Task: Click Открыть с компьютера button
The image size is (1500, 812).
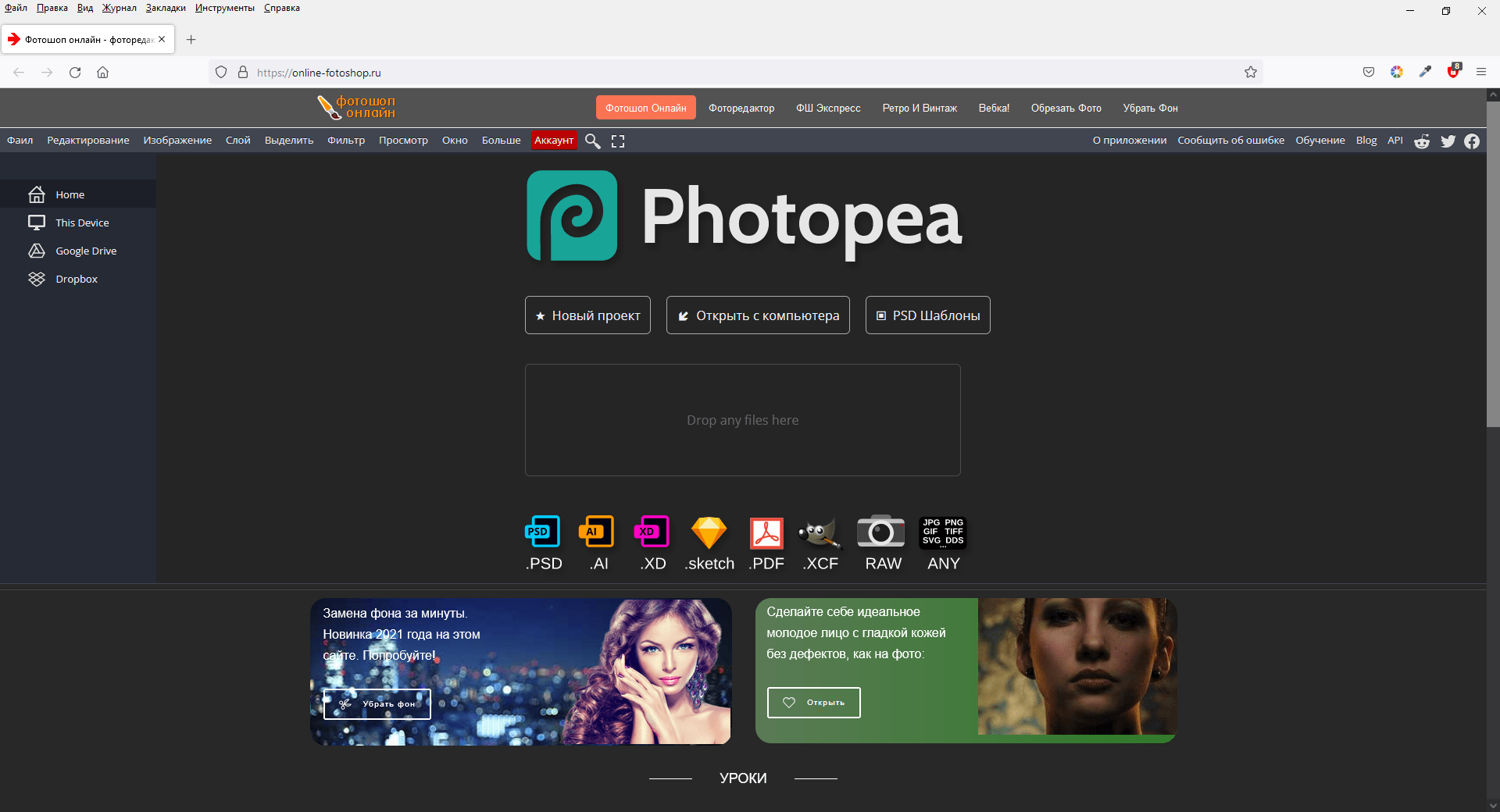Action: click(758, 315)
